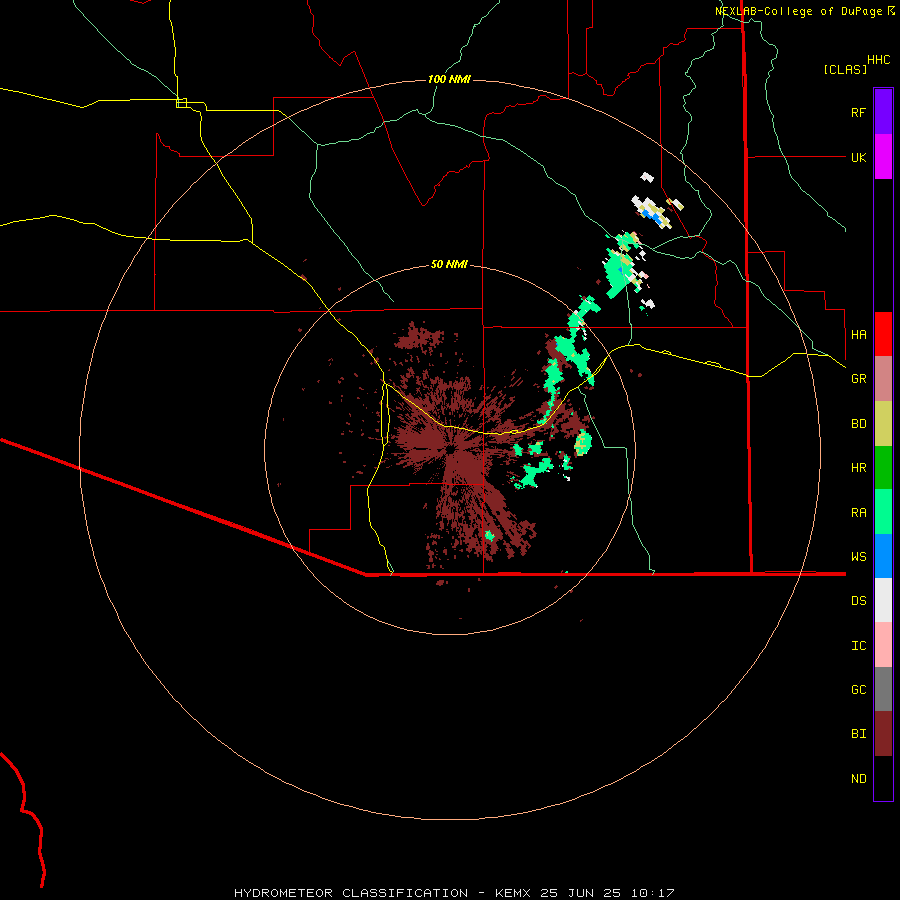Click the DS white color swatch
Viewport: 900px width, 900px height.
[883, 600]
